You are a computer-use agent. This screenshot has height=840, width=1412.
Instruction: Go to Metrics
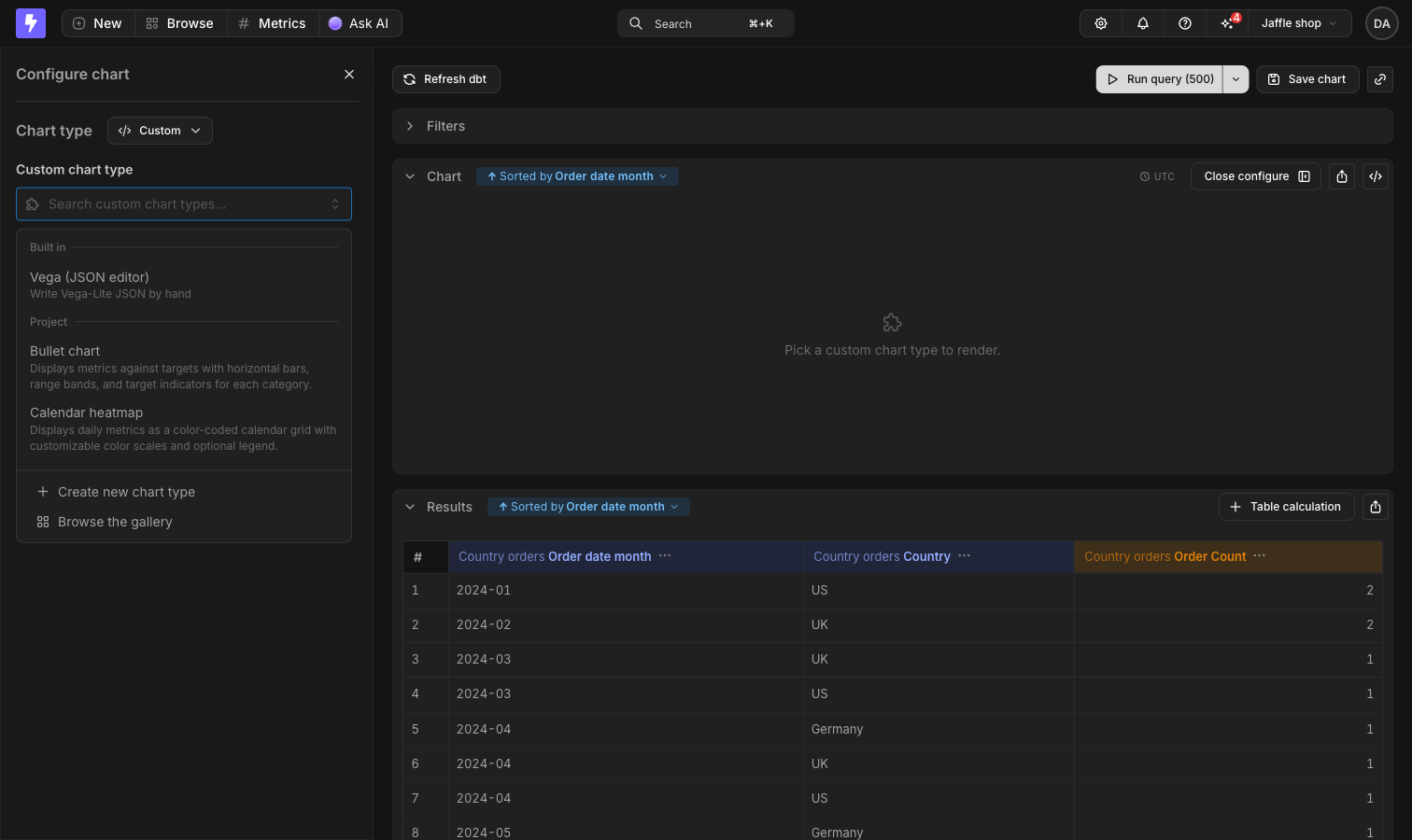[x=273, y=23]
